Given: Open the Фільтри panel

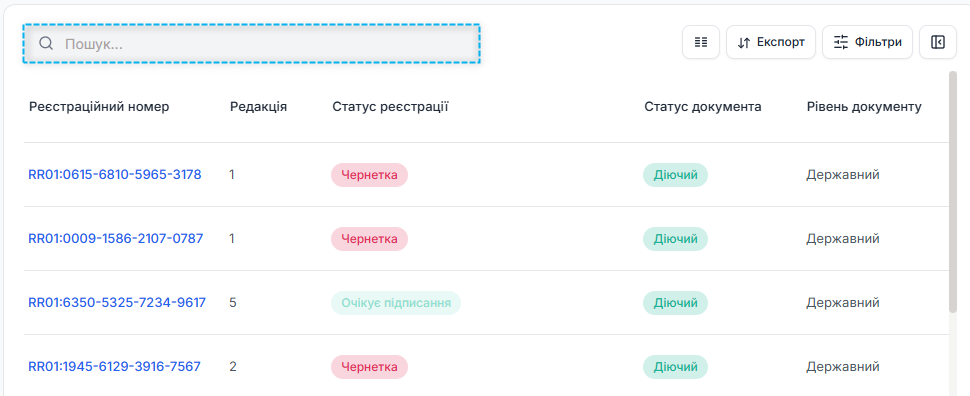Looking at the screenshot, I should tap(867, 42).
